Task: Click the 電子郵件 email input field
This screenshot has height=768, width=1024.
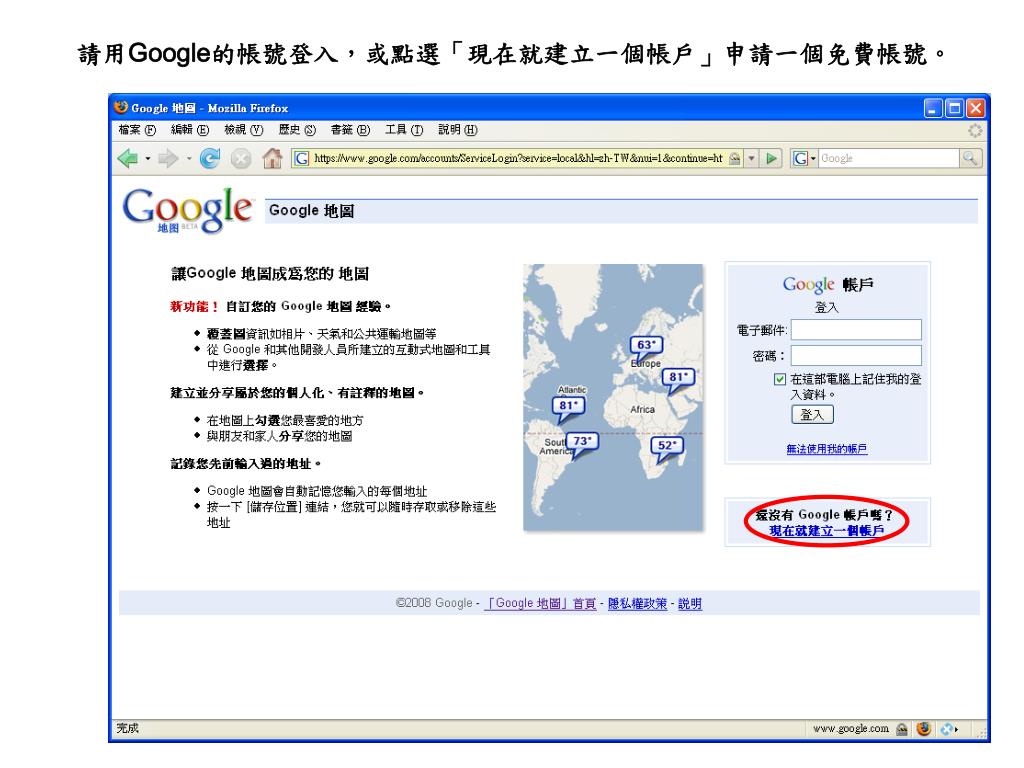Action: [856, 330]
